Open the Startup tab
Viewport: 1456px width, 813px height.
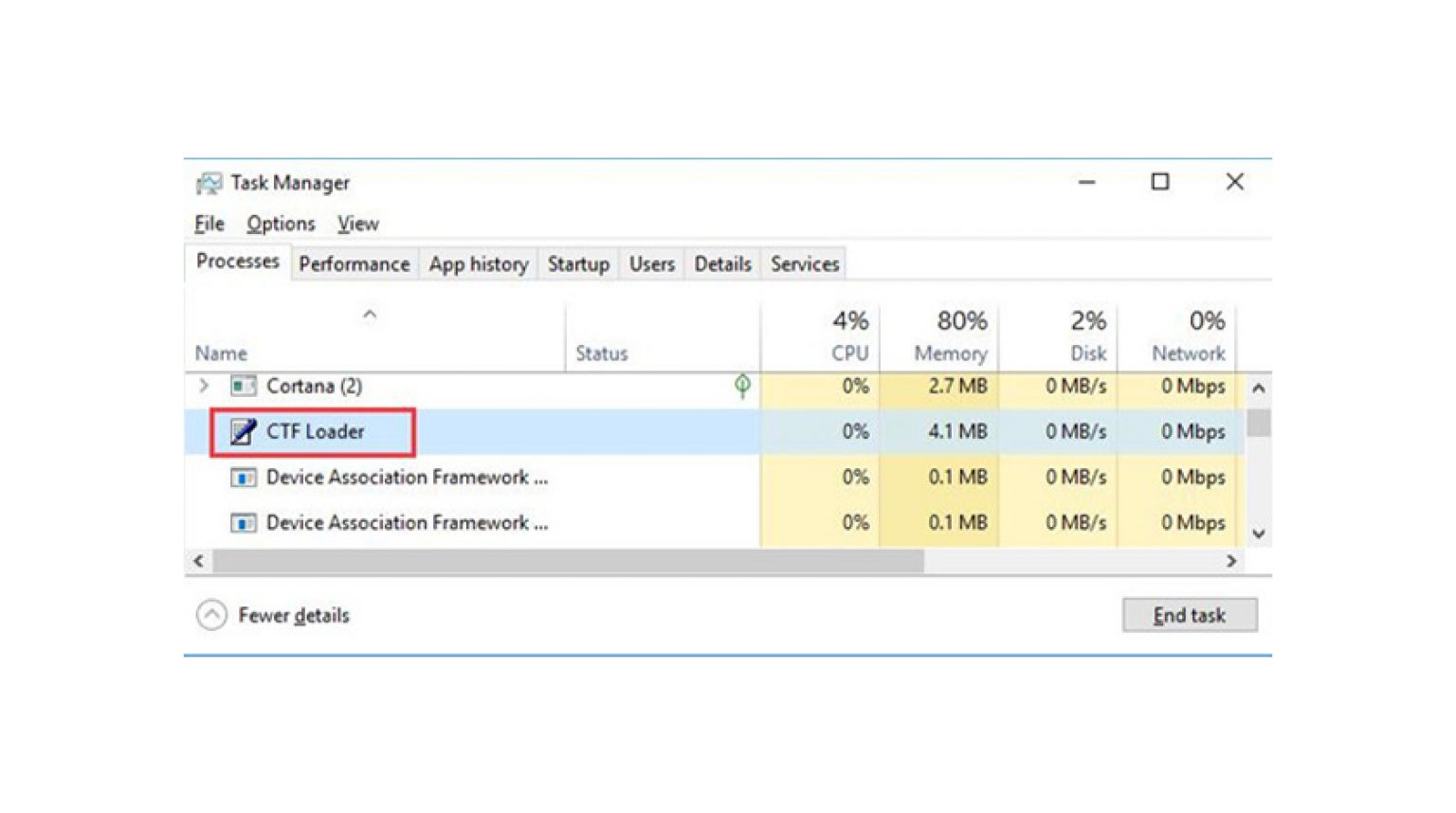[x=578, y=263]
